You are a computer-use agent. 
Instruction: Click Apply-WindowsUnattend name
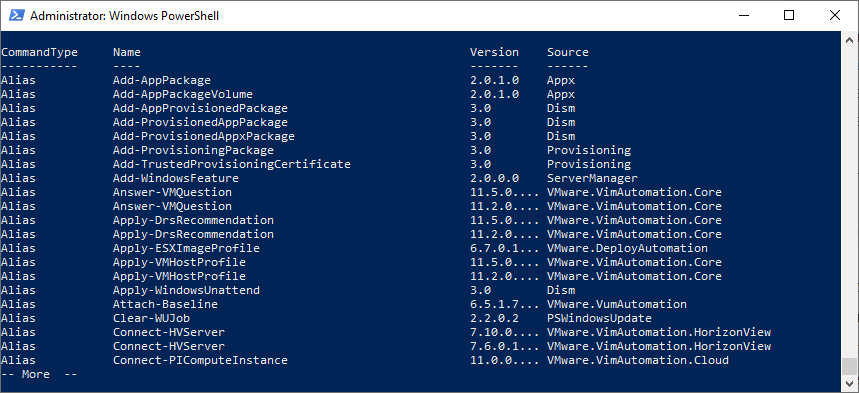click(186, 290)
